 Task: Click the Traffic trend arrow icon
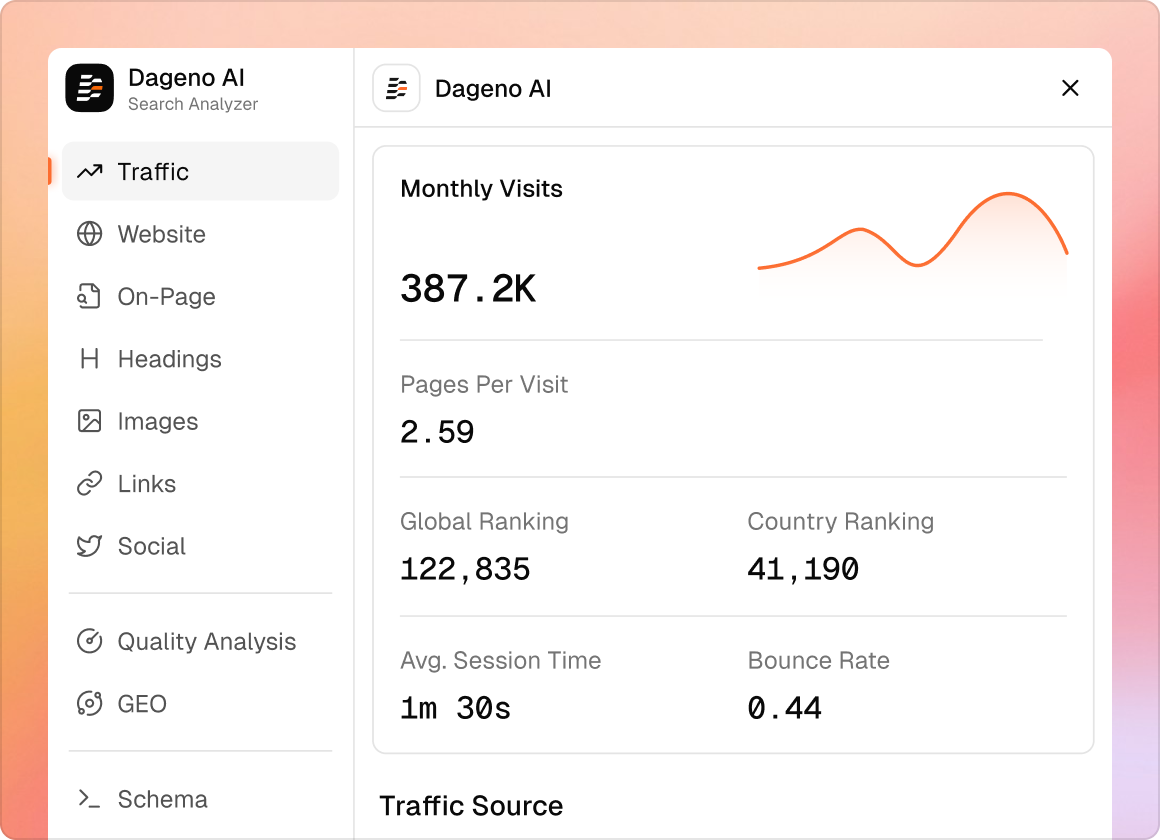click(90, 172)
